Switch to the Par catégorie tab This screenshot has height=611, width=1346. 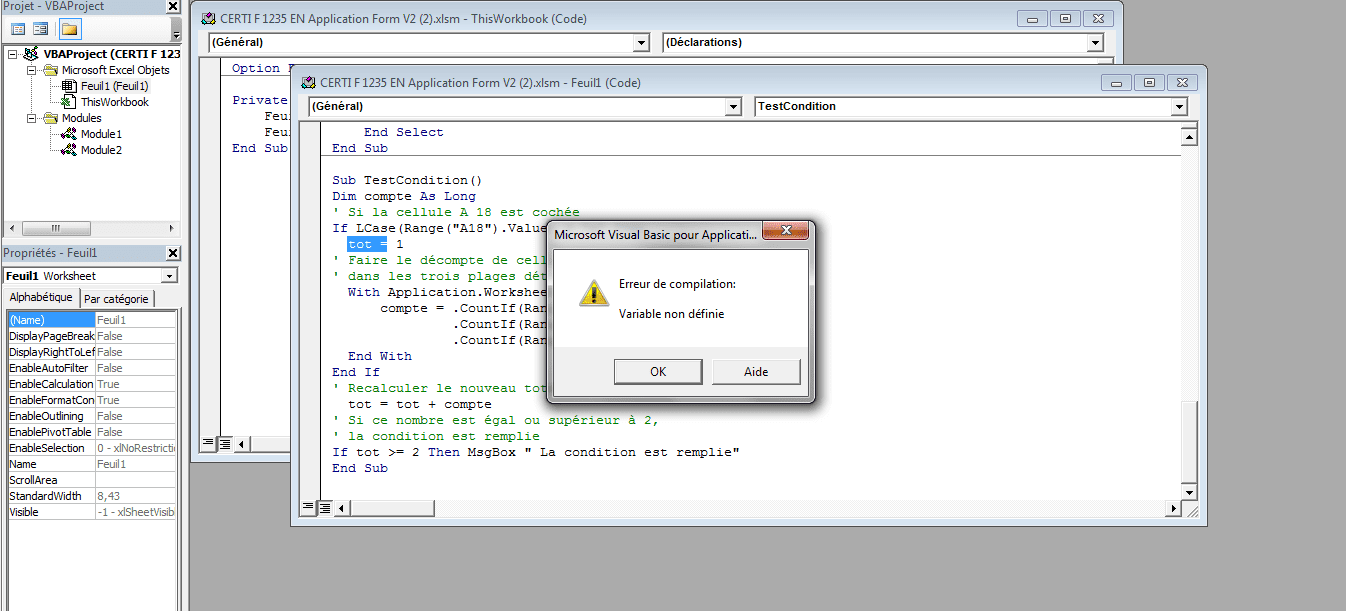coord(116,299)
